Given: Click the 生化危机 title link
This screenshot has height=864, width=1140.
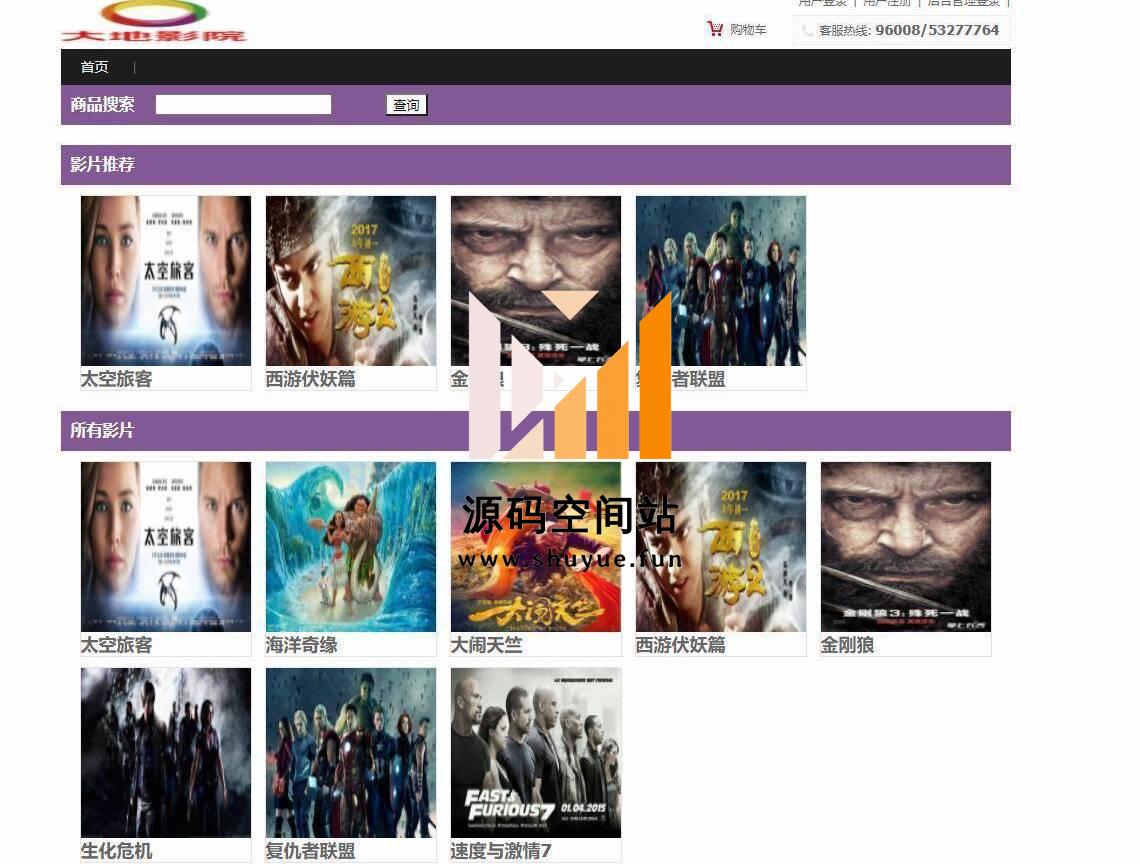Looking at the screenshot, I should coord(116,851).
